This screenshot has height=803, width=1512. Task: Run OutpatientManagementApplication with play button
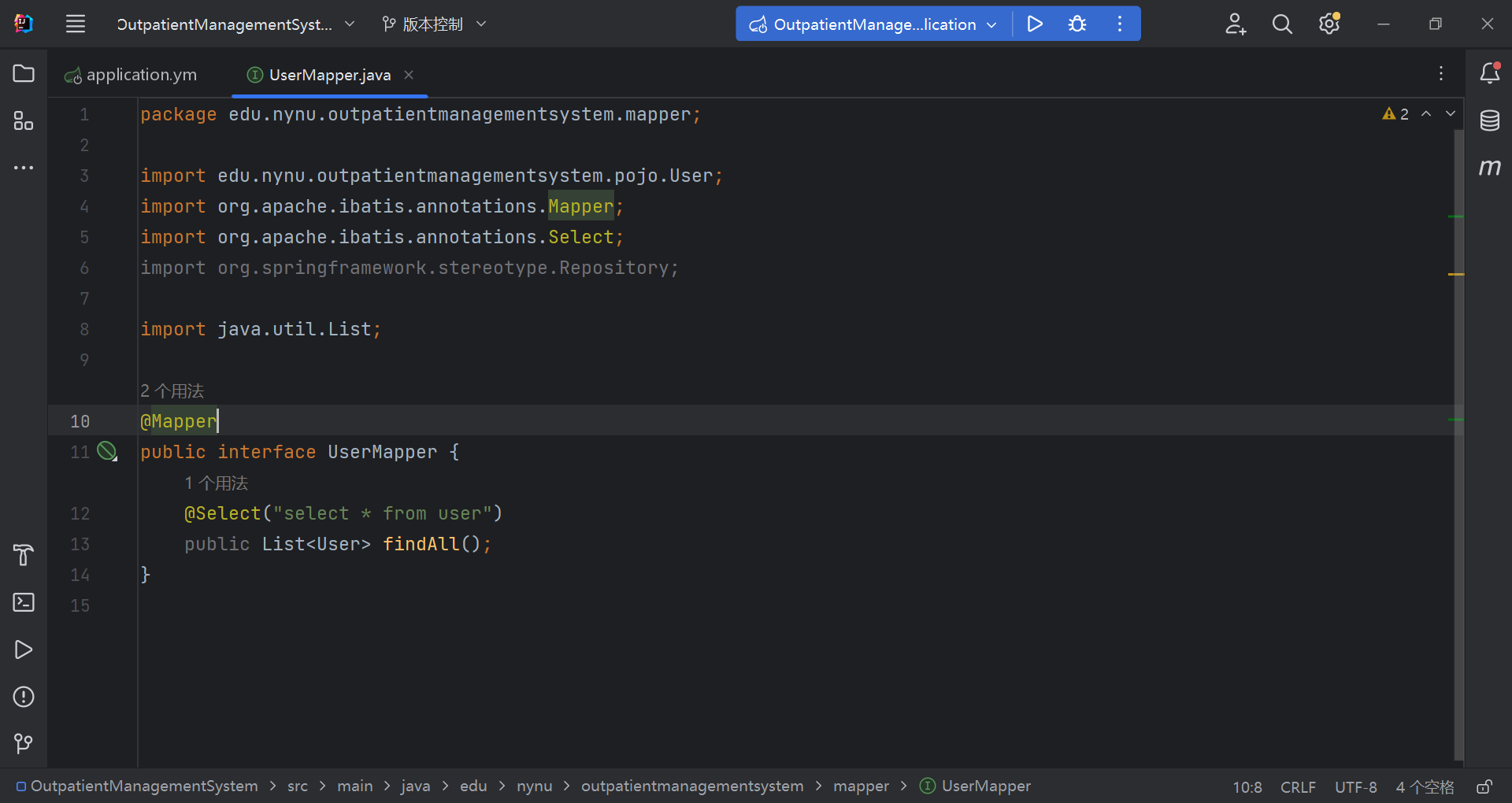1035,24
